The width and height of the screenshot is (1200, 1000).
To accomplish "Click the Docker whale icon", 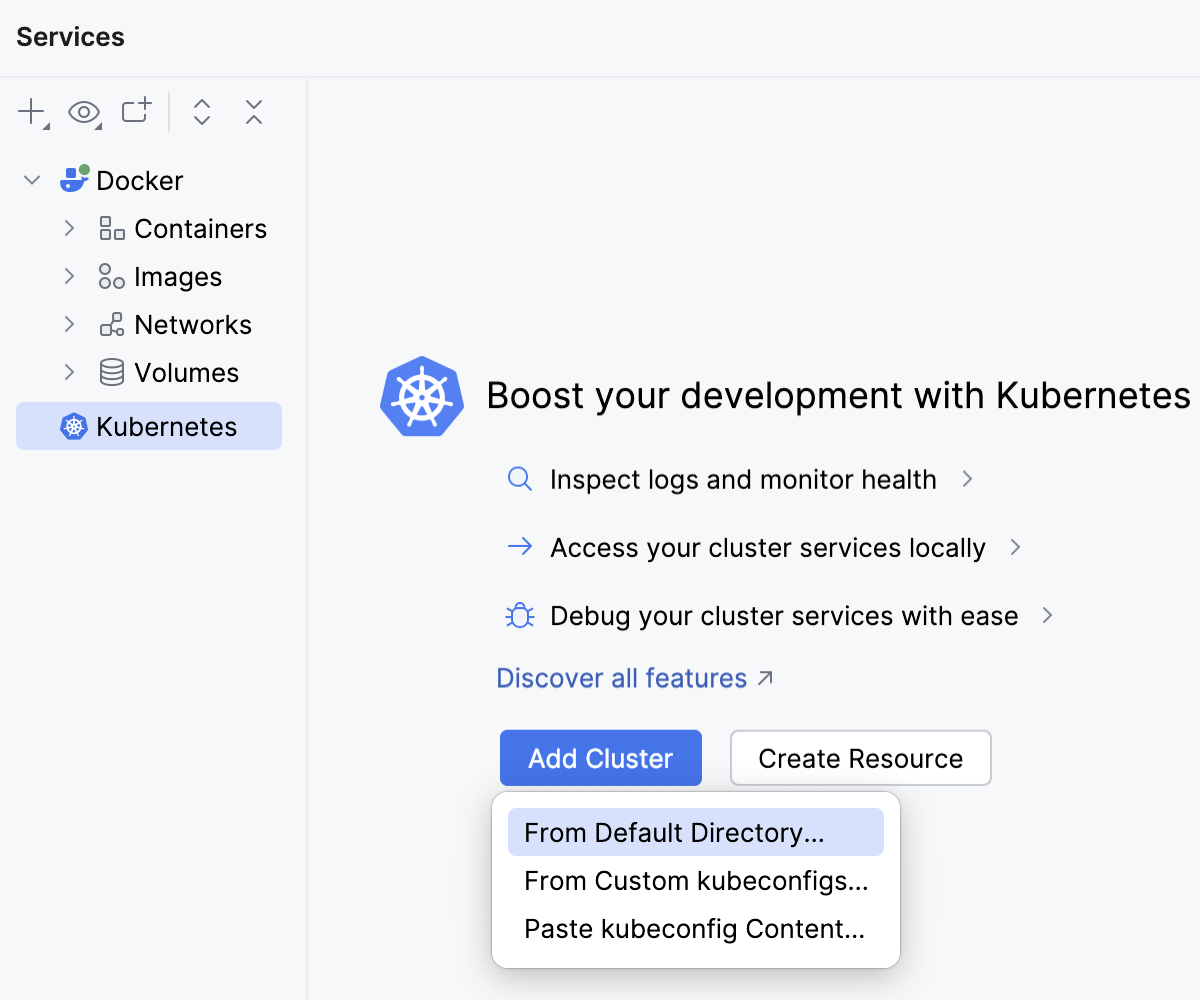I will click(75, 179).
